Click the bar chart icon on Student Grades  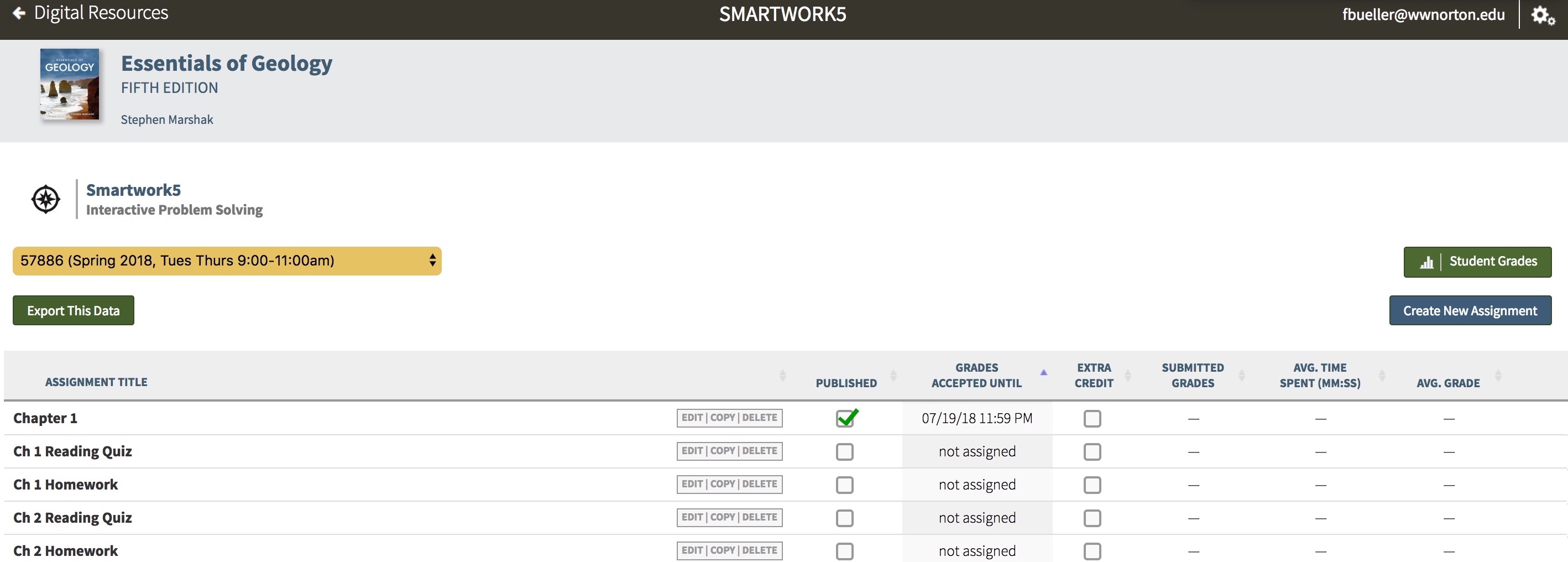tap(1426, 262)
